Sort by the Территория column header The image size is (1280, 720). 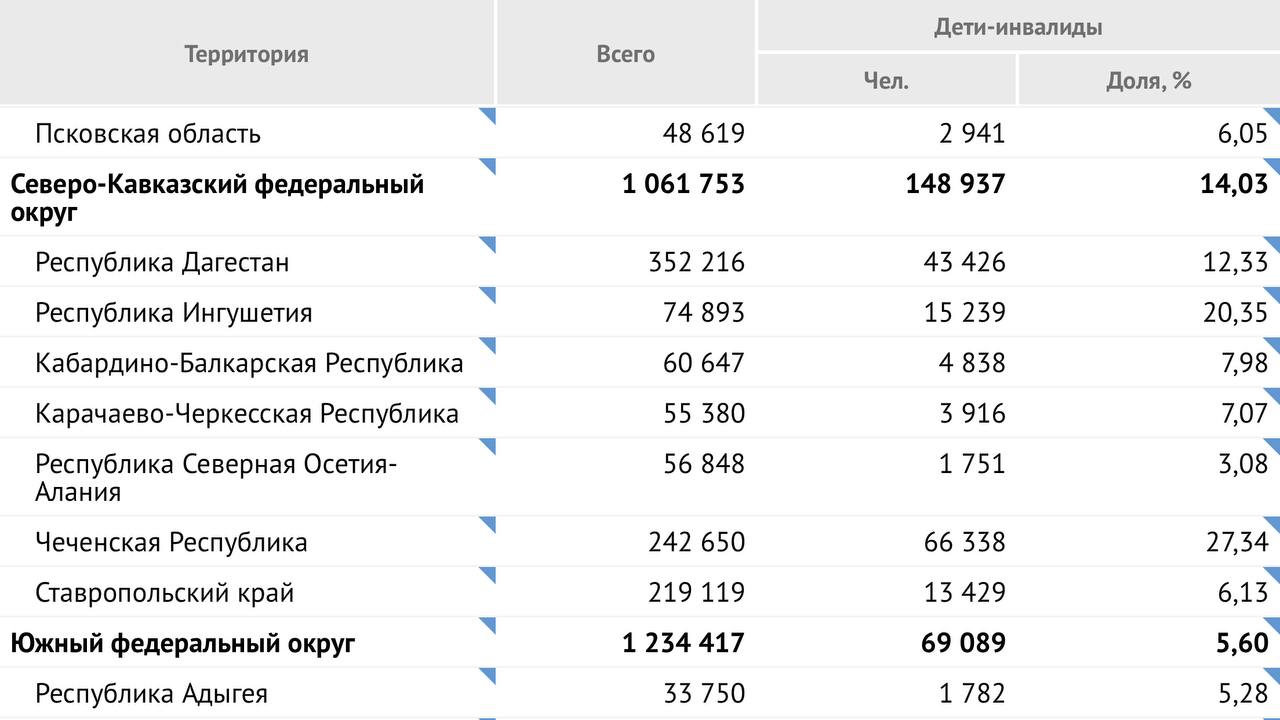(x=247, y=54)
